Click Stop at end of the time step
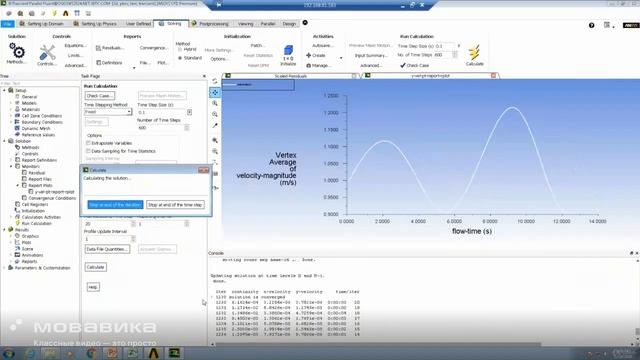Image resolution: width=640 pixels, height=360 pixels. (x=175, y=204)
